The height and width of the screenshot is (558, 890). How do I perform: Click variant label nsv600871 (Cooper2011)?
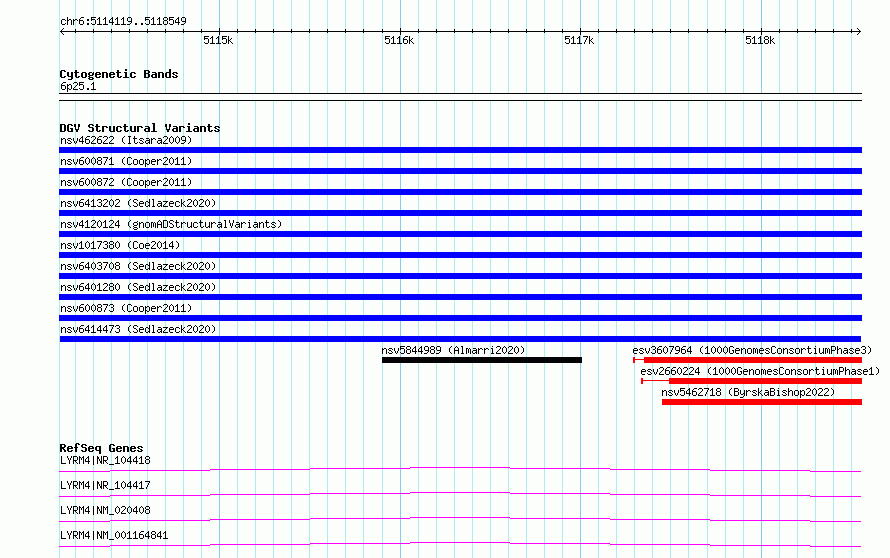click(126, 161)
